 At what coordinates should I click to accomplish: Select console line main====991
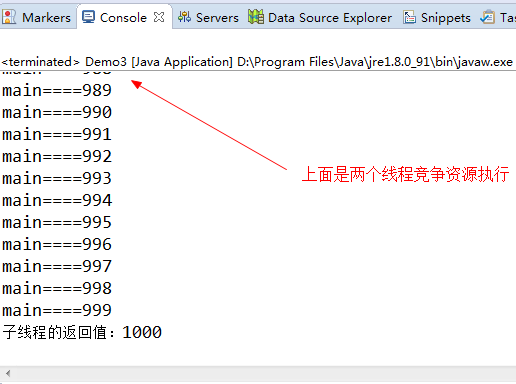tap(57, 134)
